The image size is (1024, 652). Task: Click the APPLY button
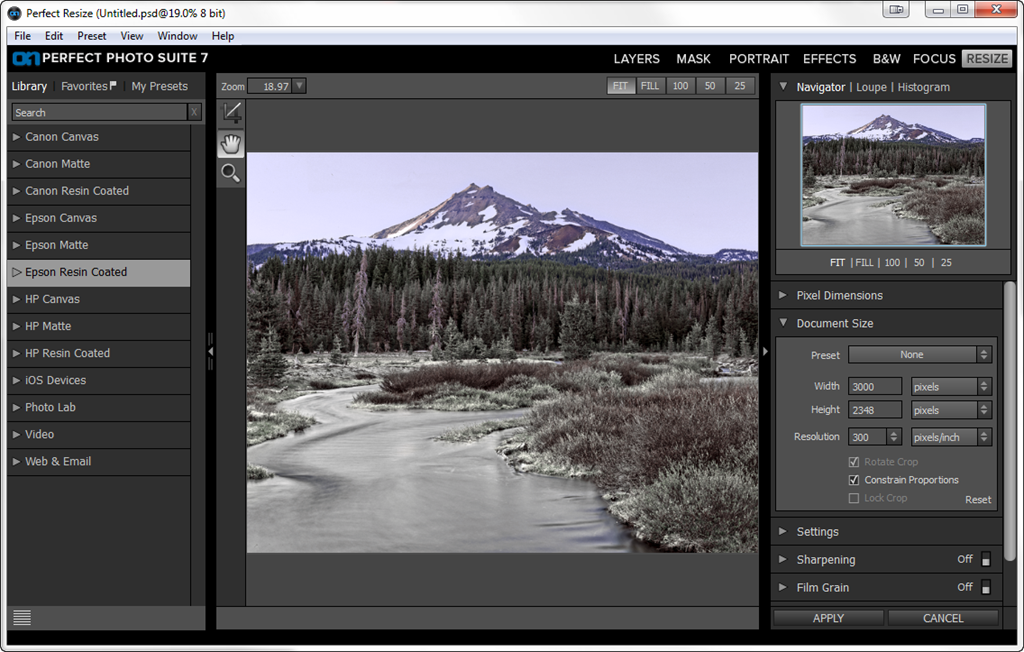[828, 618]
